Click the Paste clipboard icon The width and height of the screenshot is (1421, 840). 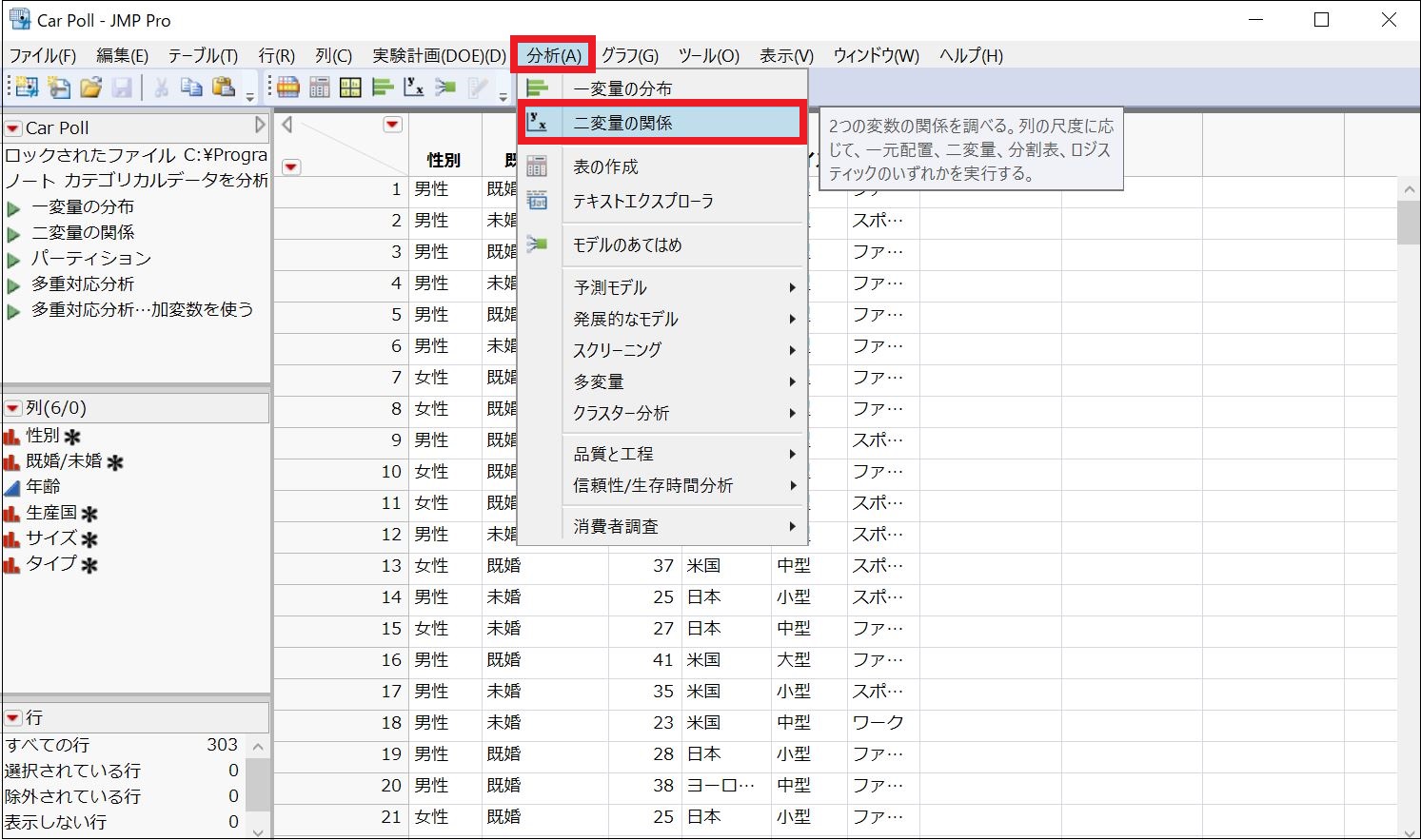(224, 88)
